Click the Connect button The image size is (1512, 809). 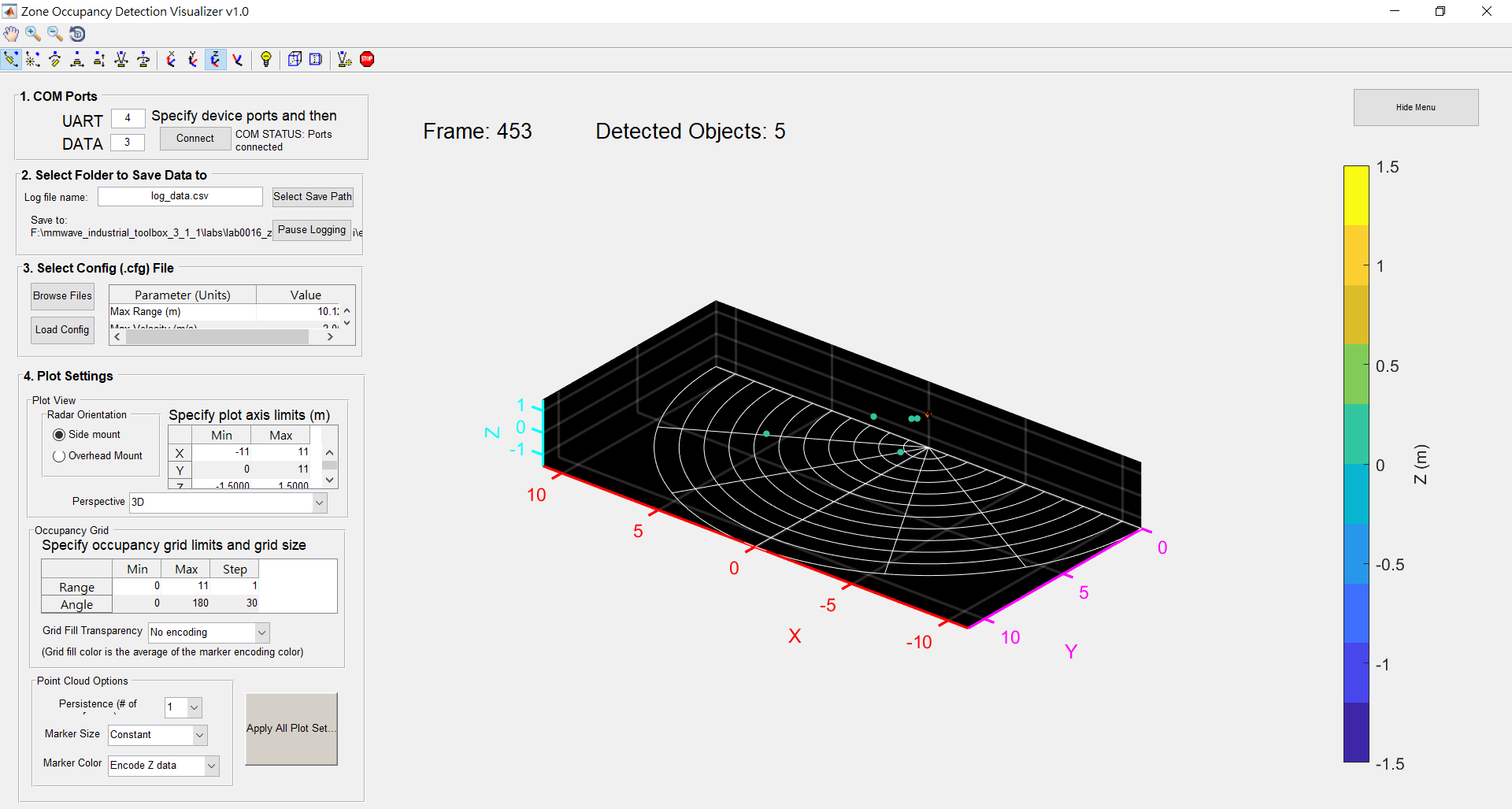click(195, 139)
